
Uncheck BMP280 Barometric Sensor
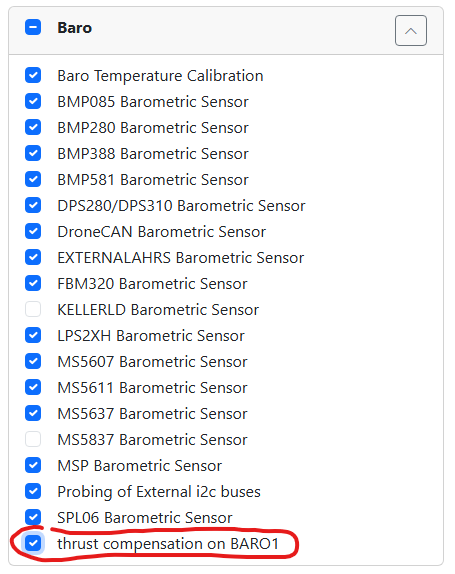33,127
